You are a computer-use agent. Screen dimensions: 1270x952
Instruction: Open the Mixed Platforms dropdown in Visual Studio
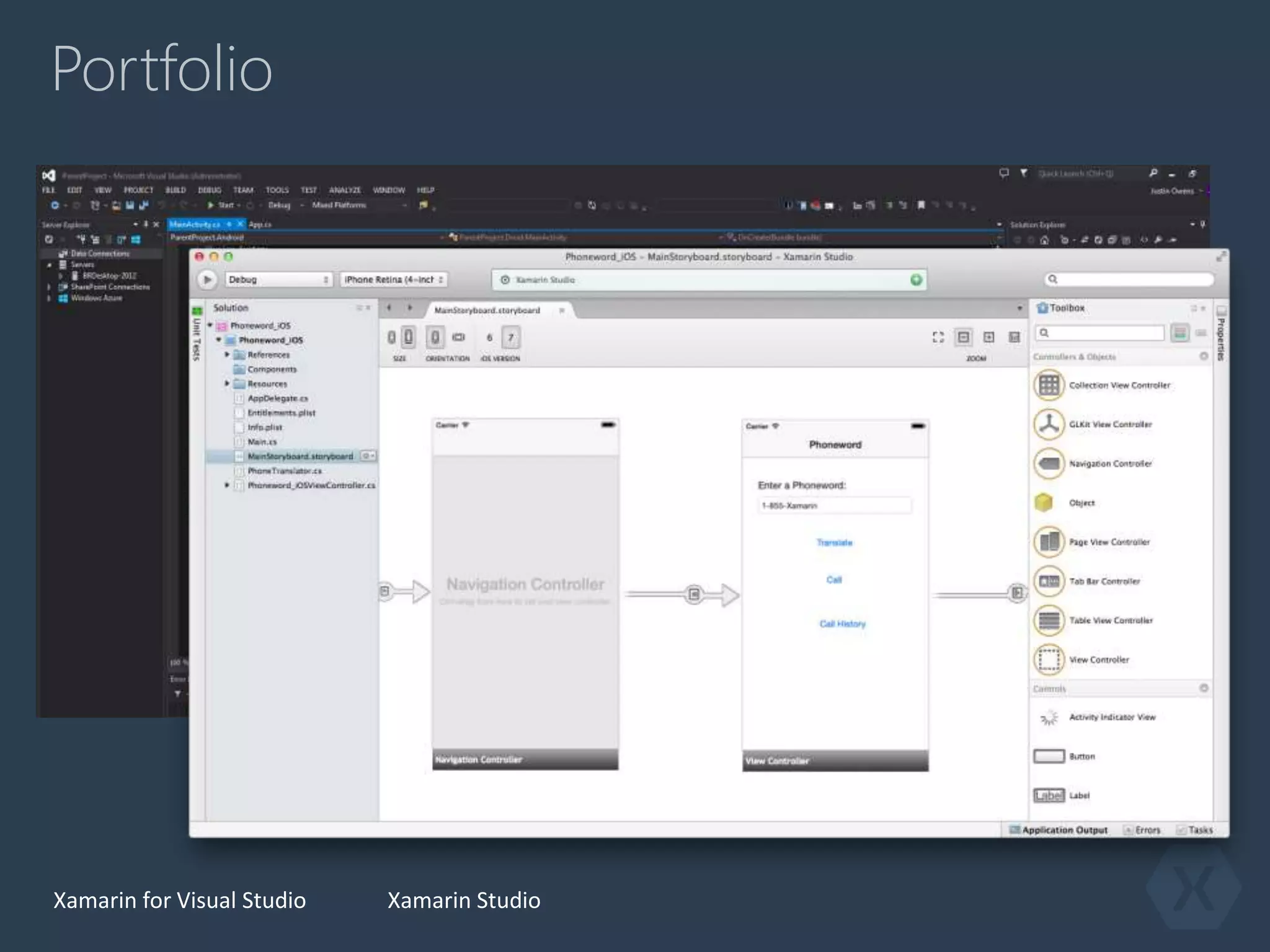(x=360, y=205)
